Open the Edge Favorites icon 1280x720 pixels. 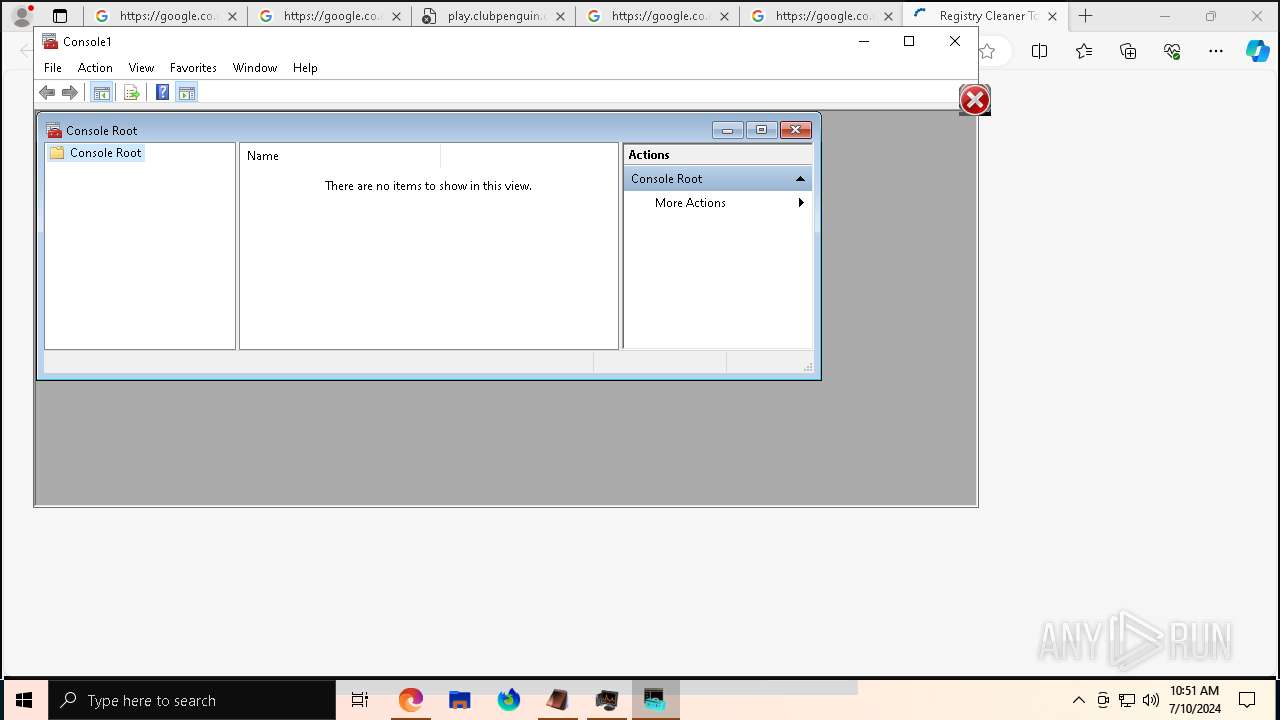(x=1084, y=52)
